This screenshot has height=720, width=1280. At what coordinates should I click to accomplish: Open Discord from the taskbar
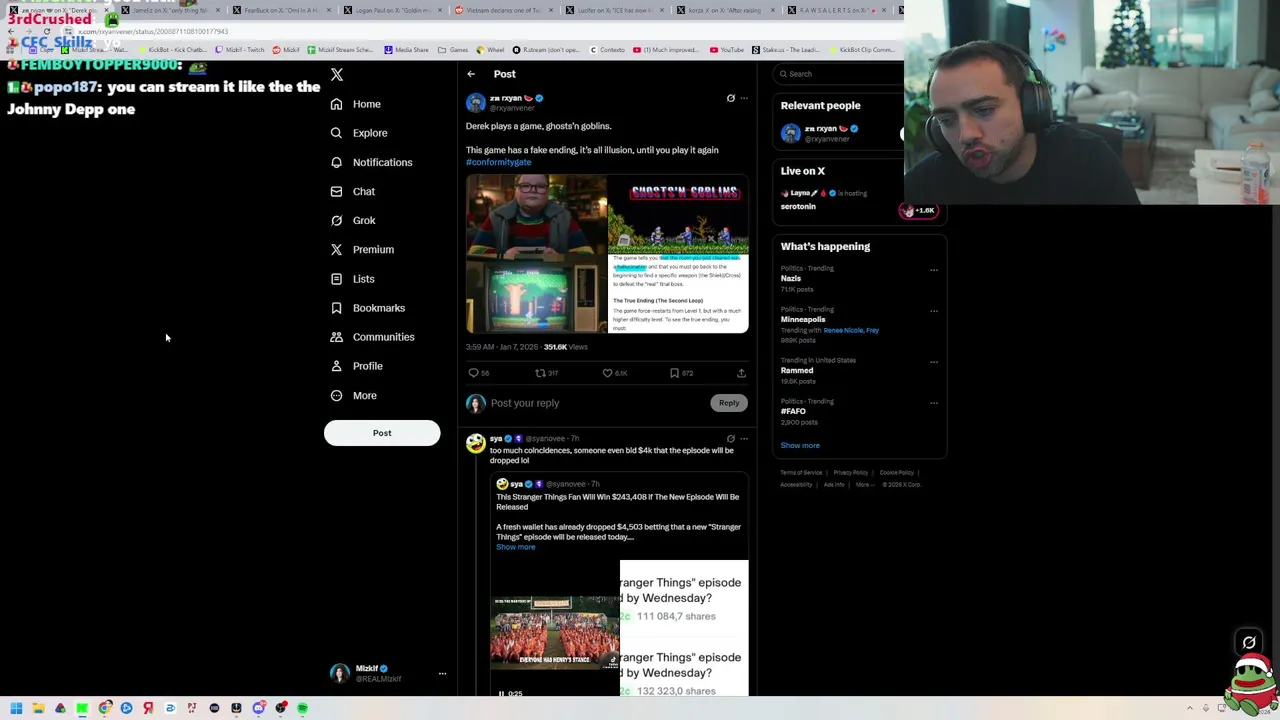tap(258, 708)
